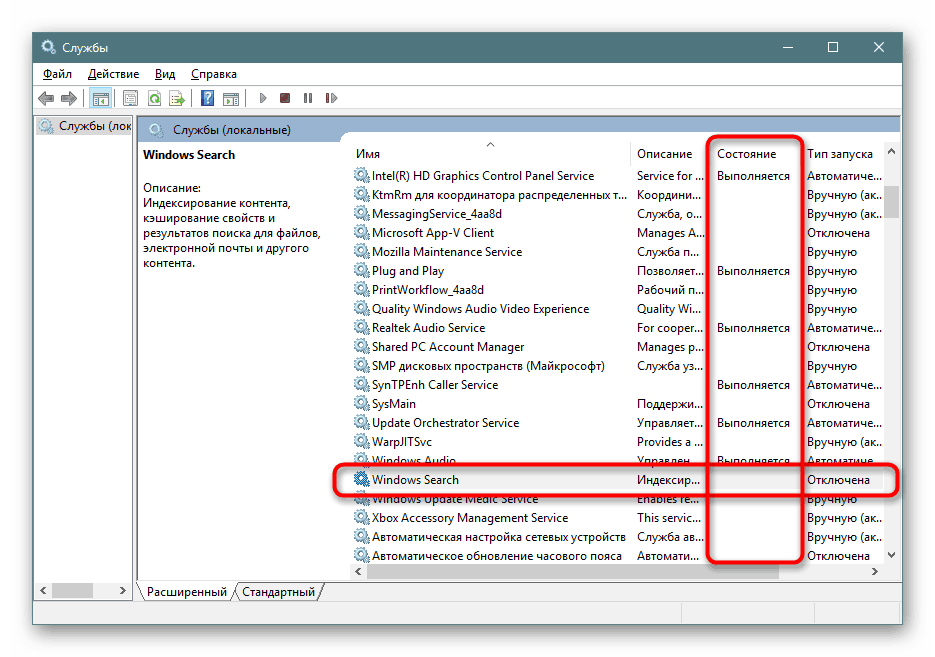Click the Stop service square icon

click(x=284, y=98)
